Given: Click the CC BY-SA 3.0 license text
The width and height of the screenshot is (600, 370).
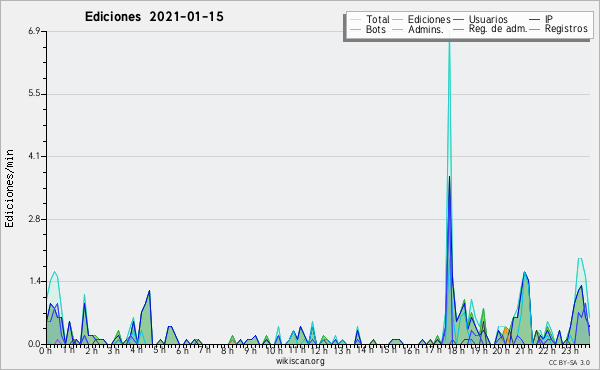Looking at the screenshot, I should (569, 362).
